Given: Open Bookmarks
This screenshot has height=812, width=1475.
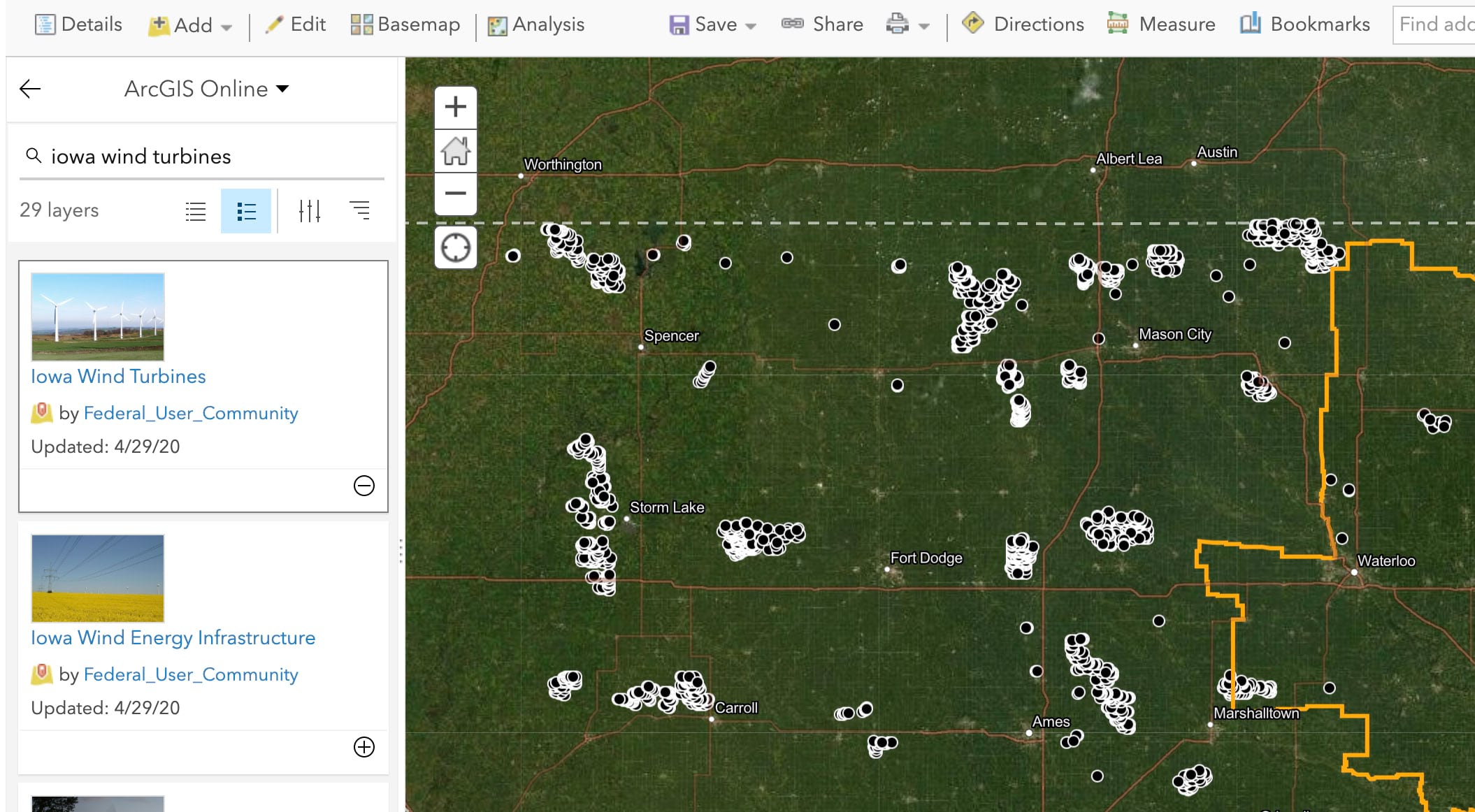Looking at the screenshot, I should (x=1304, y=24).
